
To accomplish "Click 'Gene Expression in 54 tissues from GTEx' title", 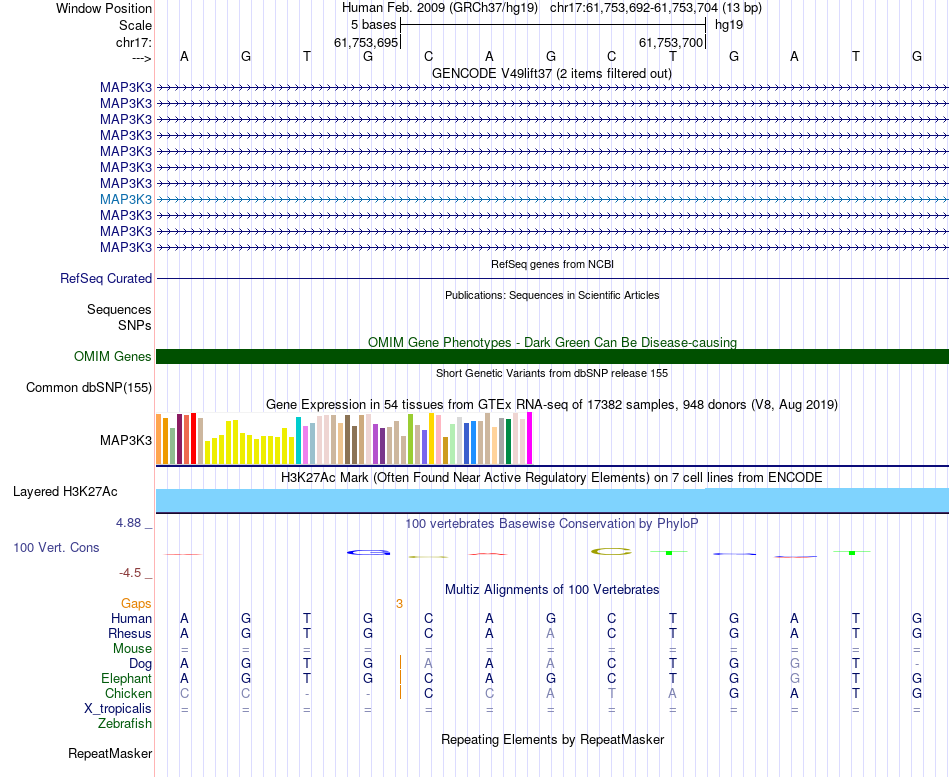I will [x=552, y=404].
